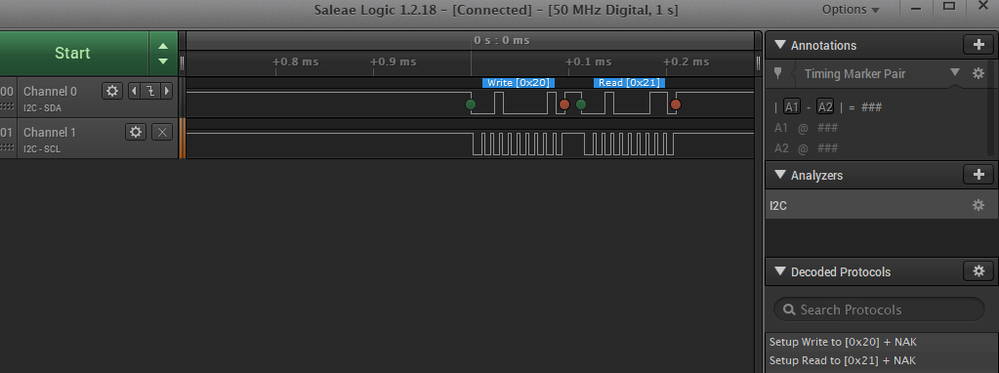Click the Read [0x21] decoded bubble
This screenshot has height=373, width=999.
[629, 83]
